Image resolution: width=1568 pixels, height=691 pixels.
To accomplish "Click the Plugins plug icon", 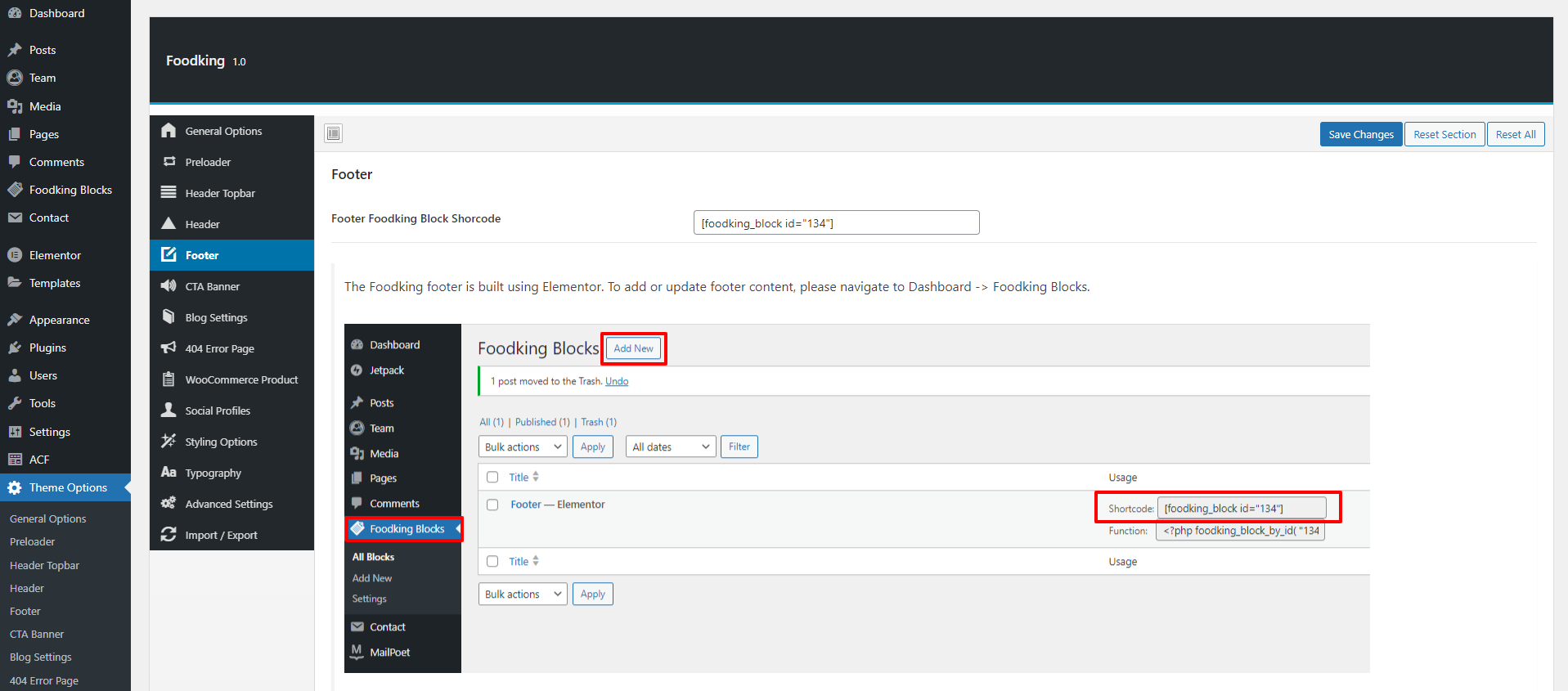I will click(x=15, y=348).
